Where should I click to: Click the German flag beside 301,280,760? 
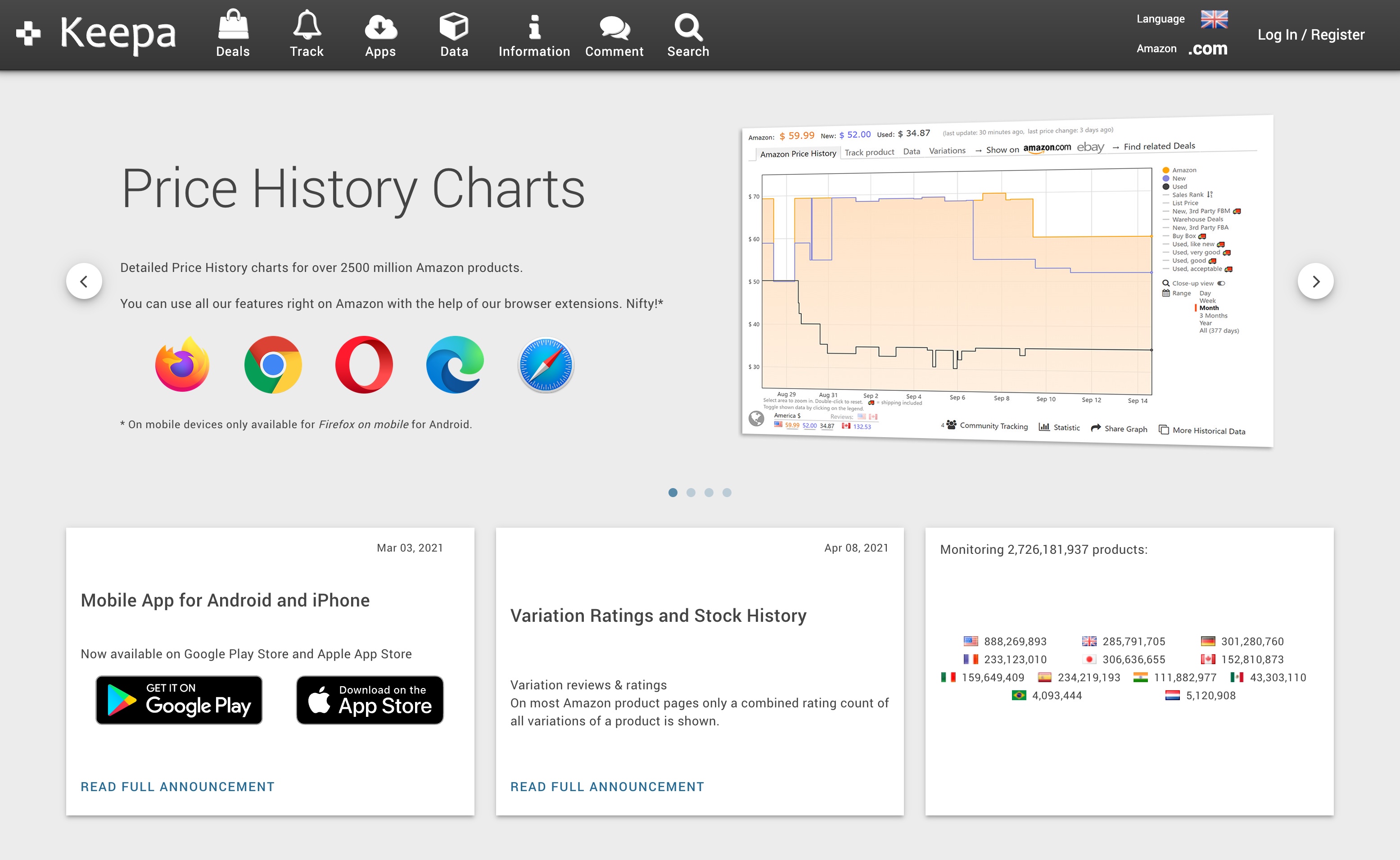tap(1208, 641)
